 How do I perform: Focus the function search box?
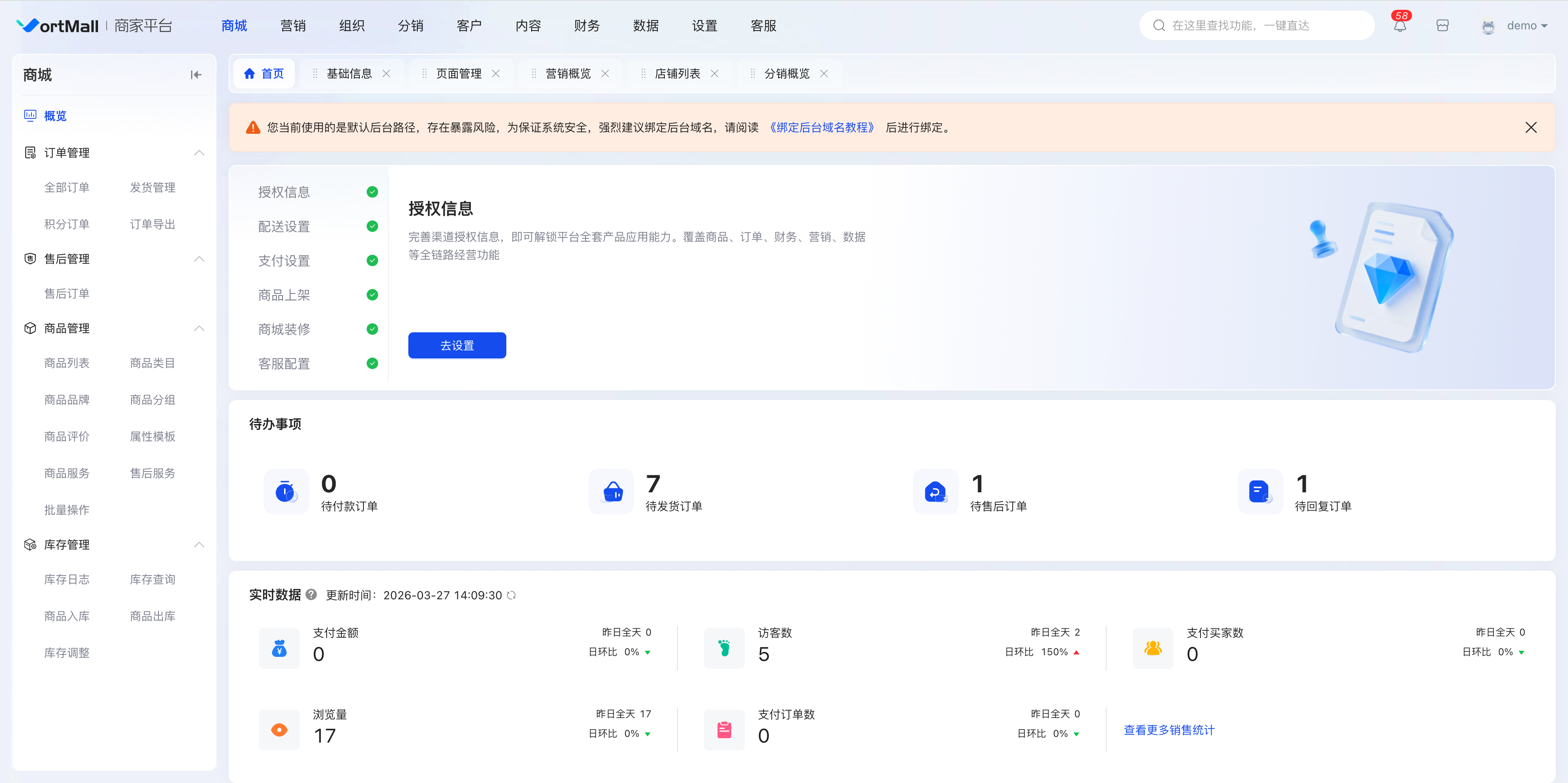click(x=1257, y=26)
